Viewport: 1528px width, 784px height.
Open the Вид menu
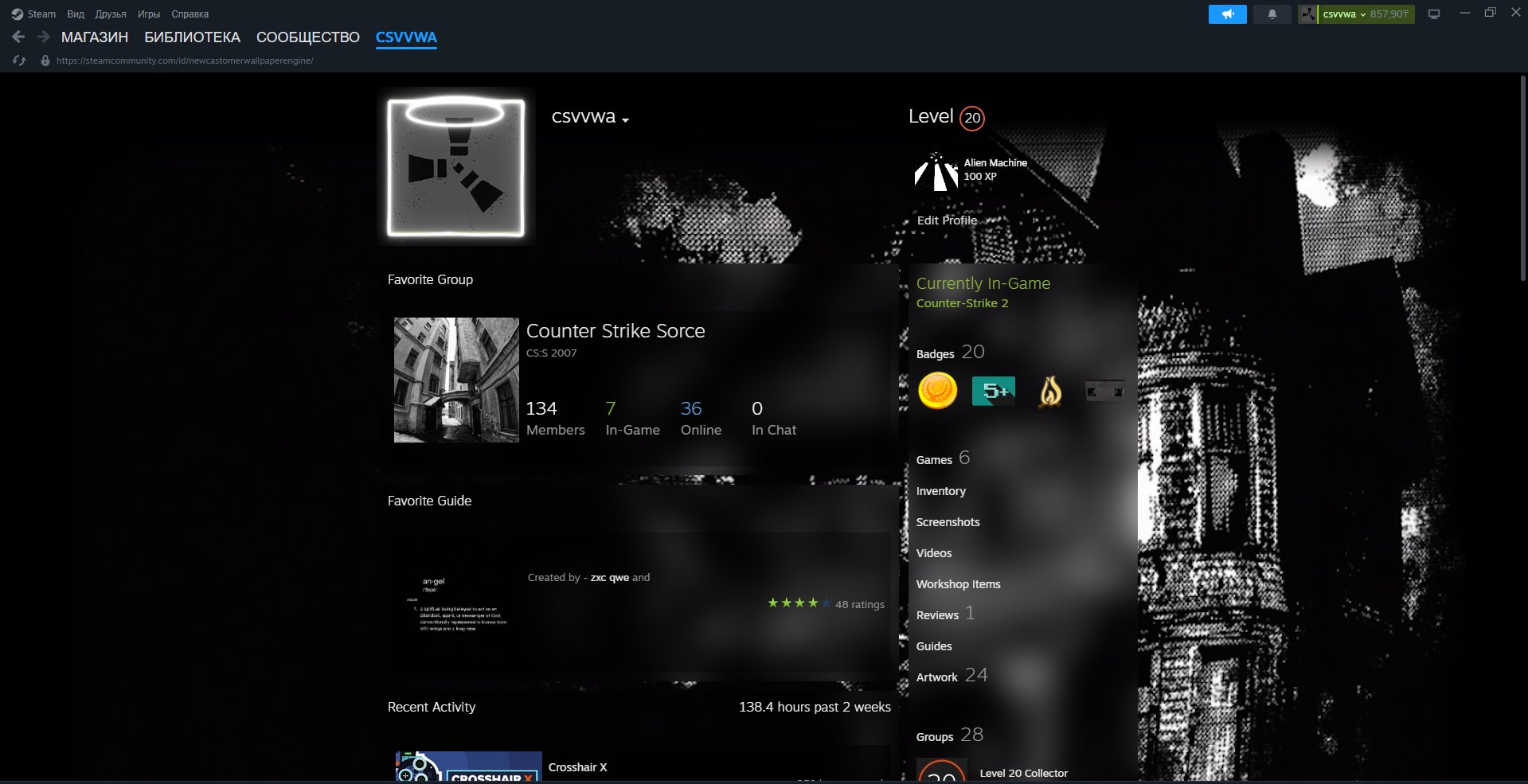76,14
